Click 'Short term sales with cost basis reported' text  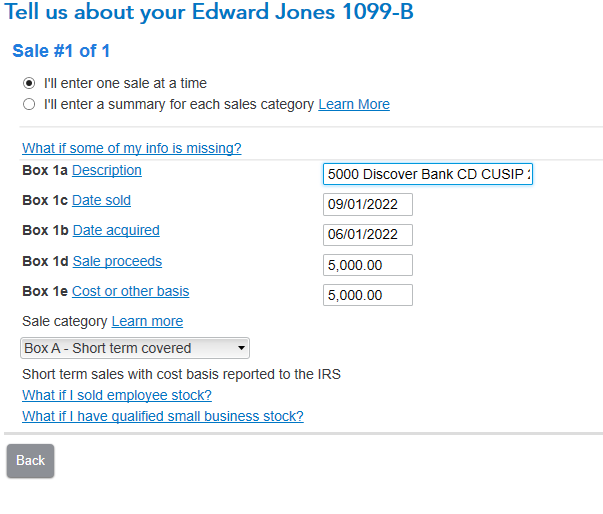coord(182,374)
